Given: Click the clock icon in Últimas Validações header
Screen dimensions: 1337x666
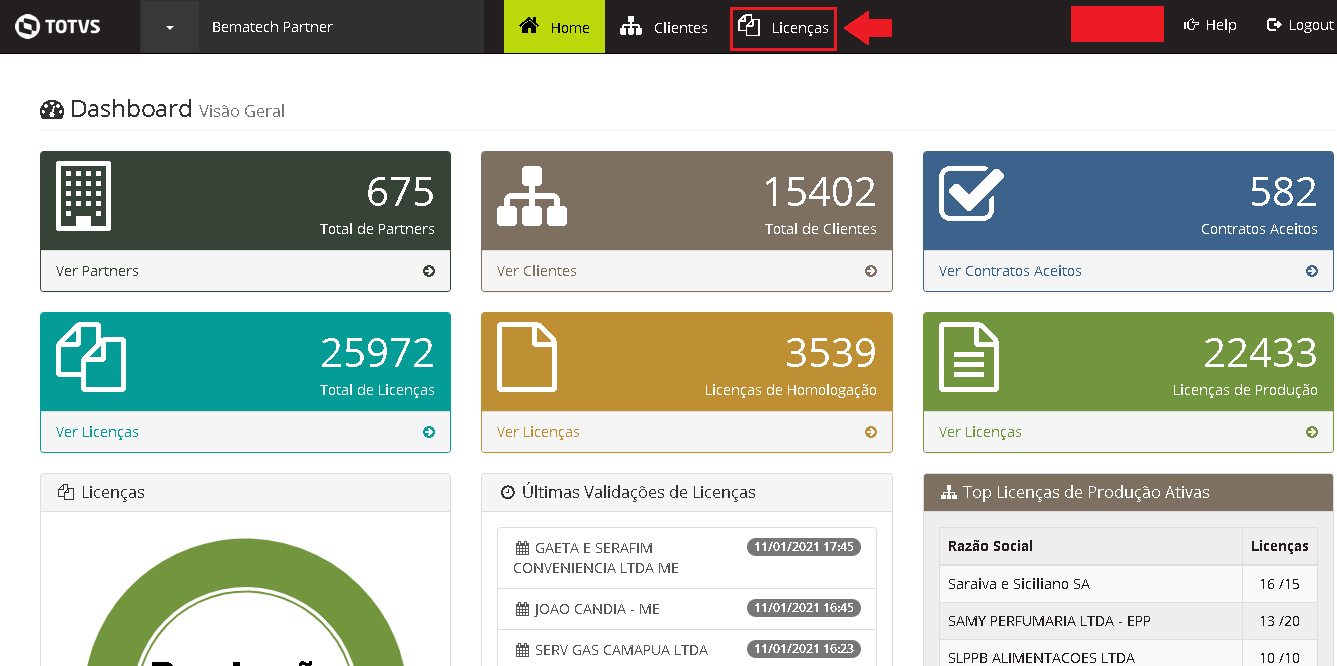Looking at the screenshot, I should point(507,492).
